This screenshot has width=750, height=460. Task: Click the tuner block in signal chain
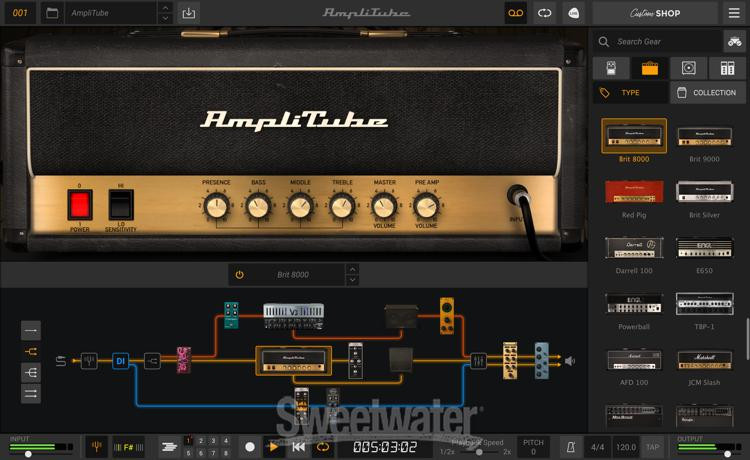point(89,361)
